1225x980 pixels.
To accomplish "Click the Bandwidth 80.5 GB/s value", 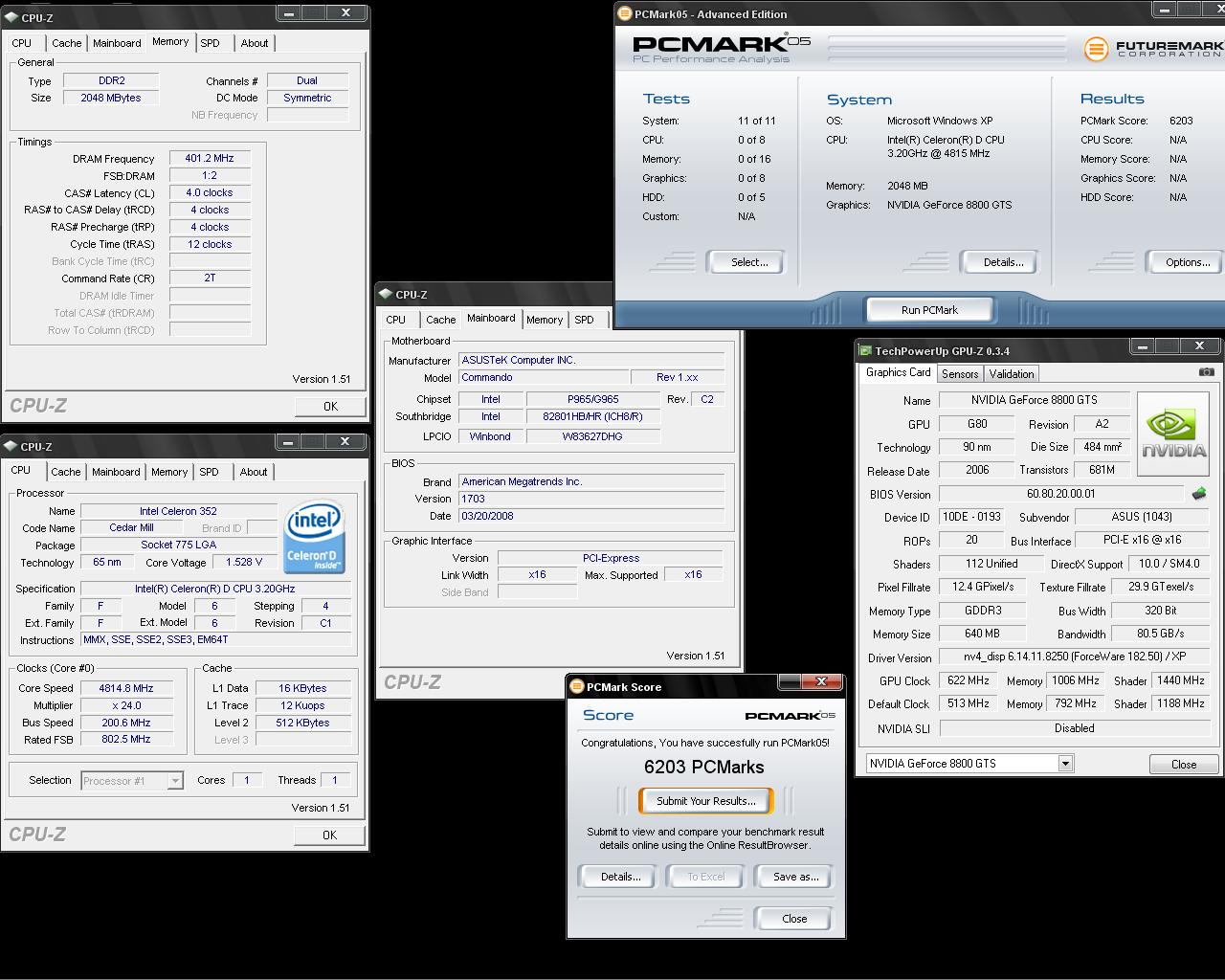I will click(1160, 634).
